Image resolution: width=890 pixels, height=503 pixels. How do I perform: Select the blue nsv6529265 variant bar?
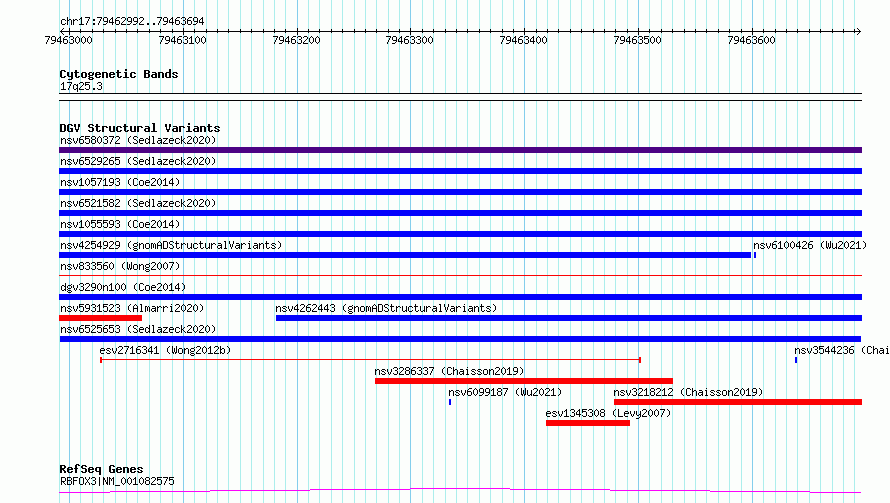coord(460,171)
